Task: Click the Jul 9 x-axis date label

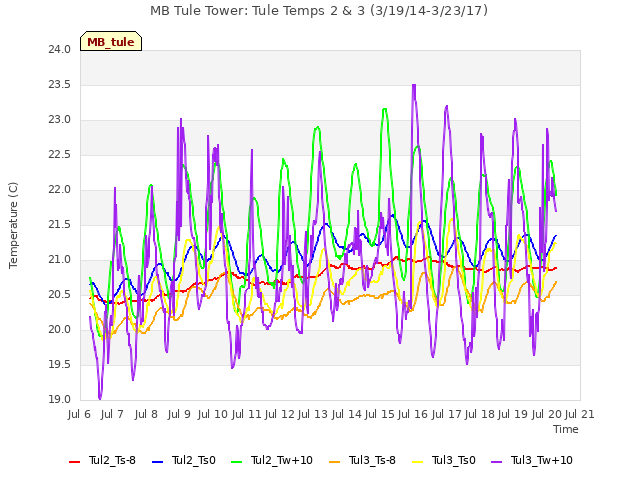Action: [179, 415]
